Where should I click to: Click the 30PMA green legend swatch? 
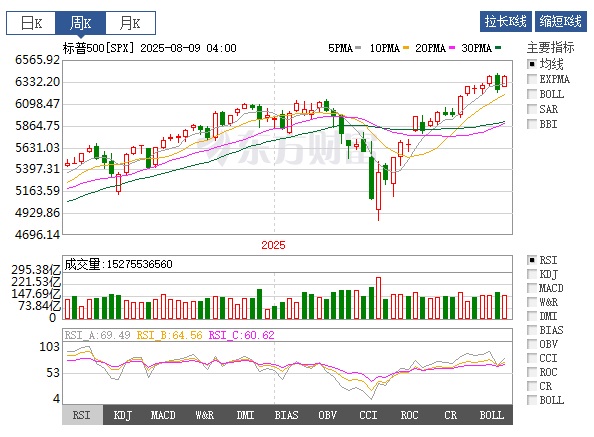498,48
